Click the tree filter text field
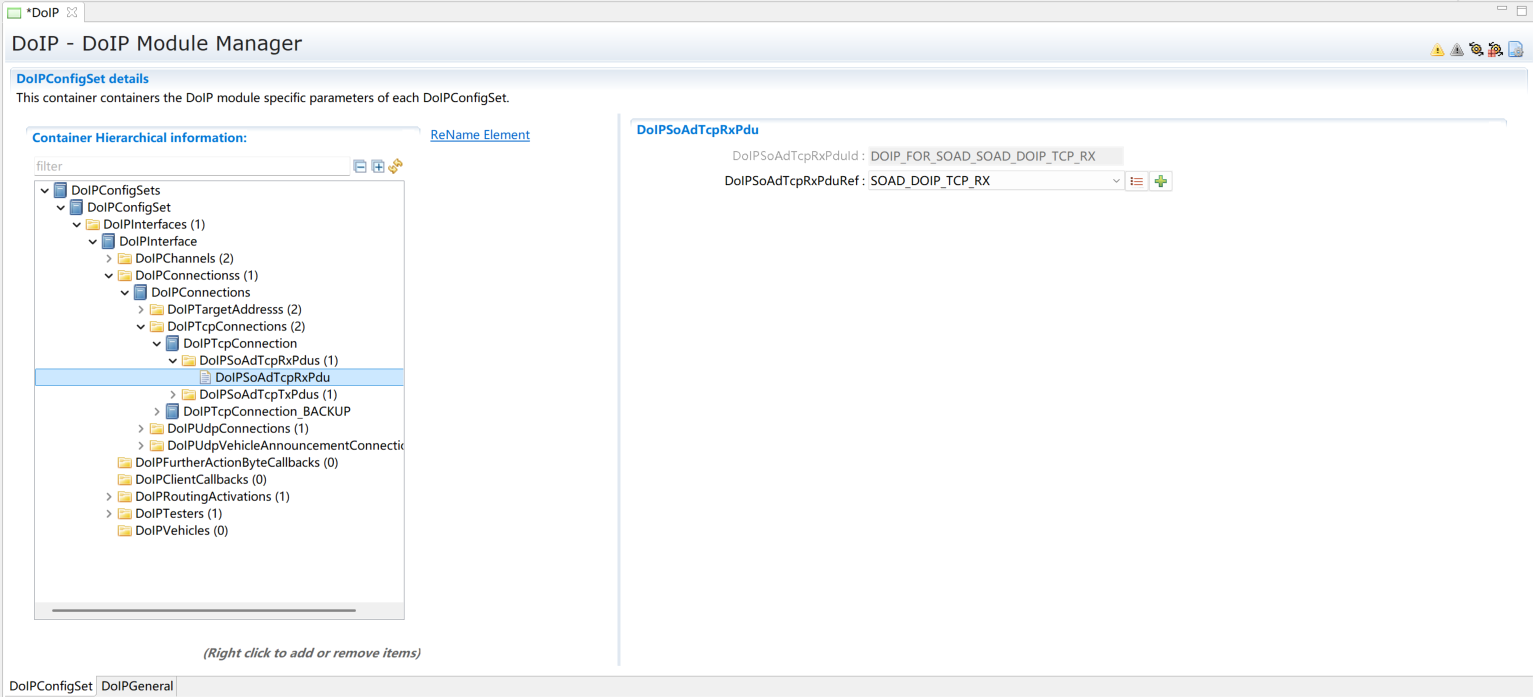The image size is (1533, 697). [190, 167]
